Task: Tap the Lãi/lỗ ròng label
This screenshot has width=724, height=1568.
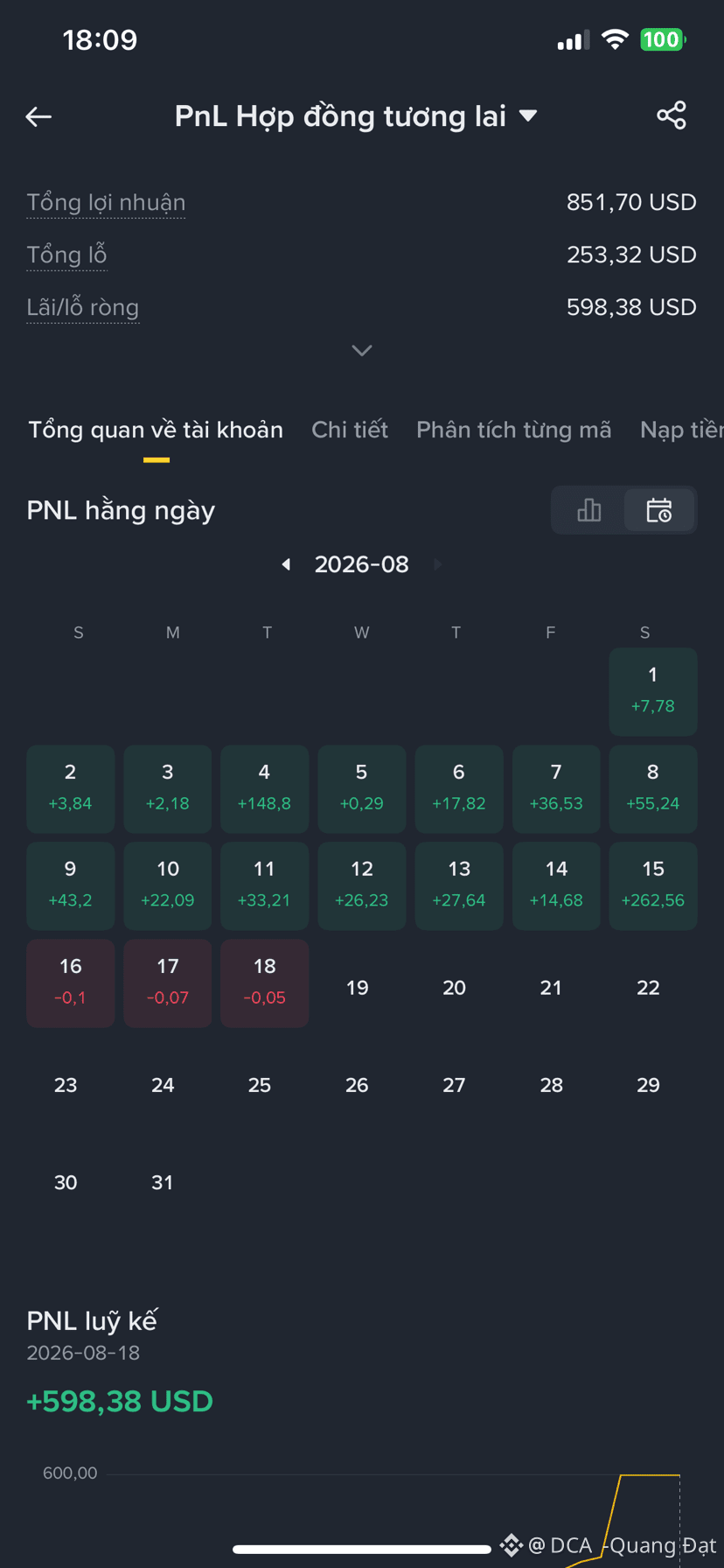Action: tap(83, 307)
